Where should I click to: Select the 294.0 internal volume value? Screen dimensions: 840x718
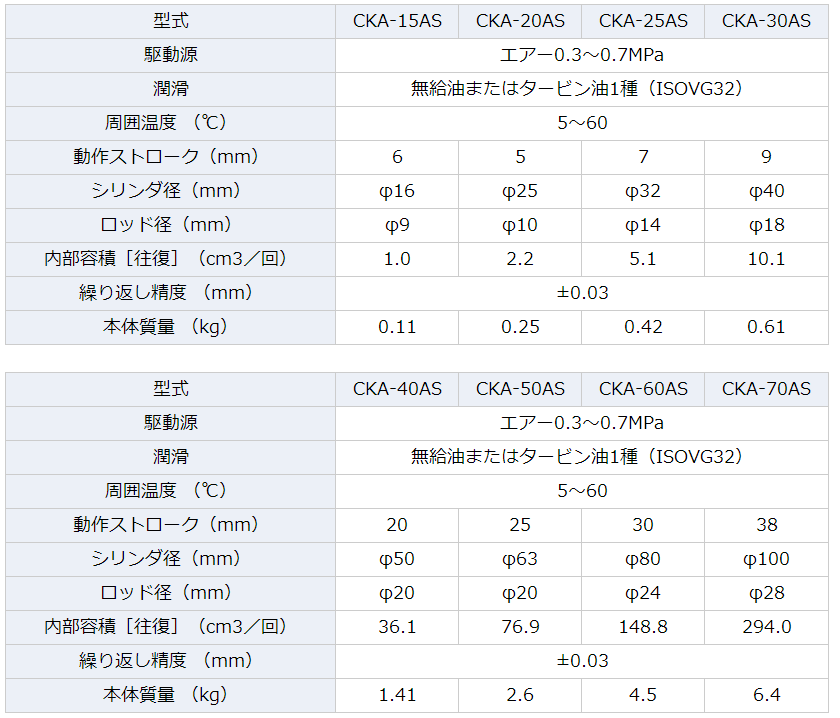click(x=767, y=627)
